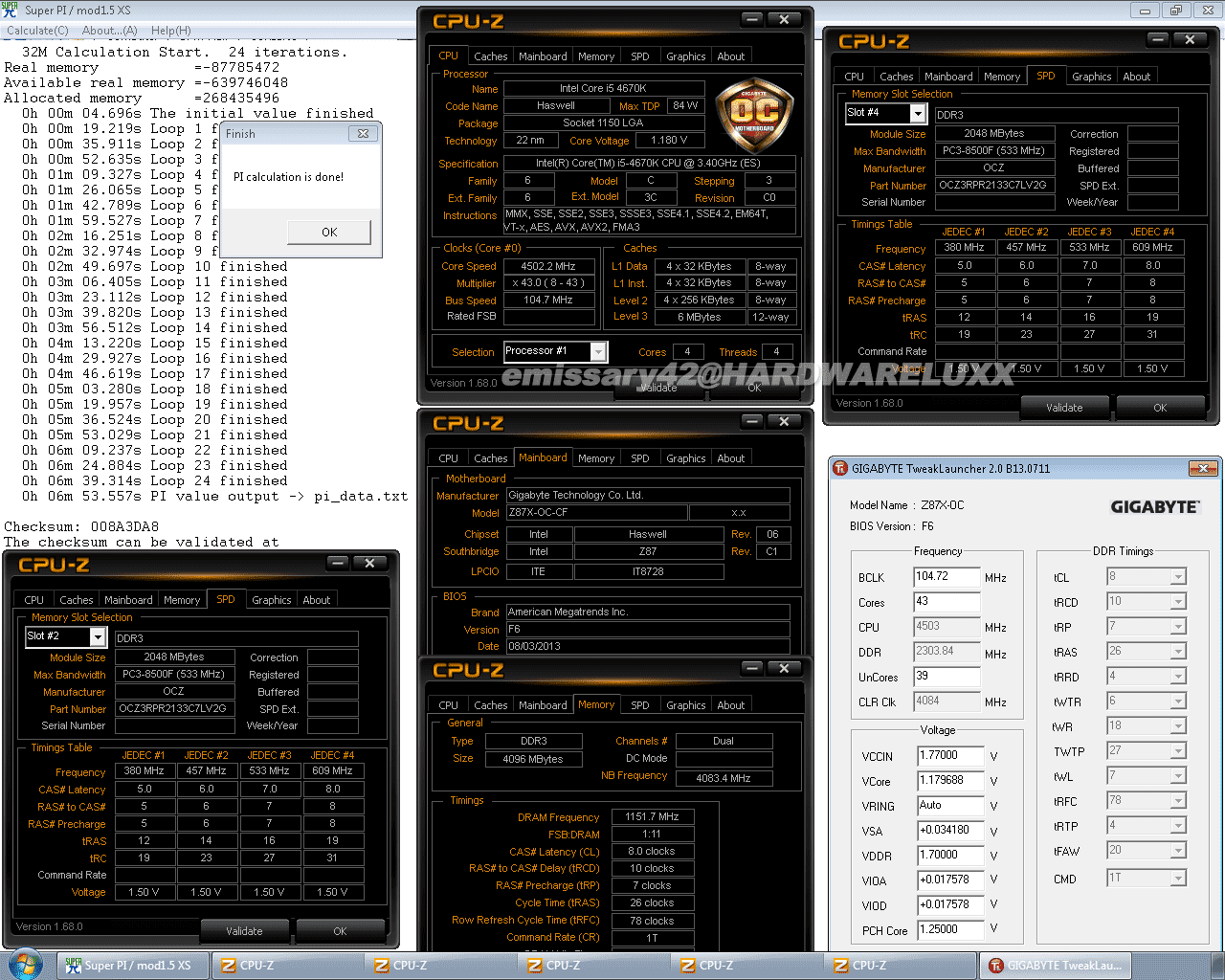Viewport: 1225px width, 980px height.
Task: Click the BCLK frequency field showing 104.72
Action: 947,577
